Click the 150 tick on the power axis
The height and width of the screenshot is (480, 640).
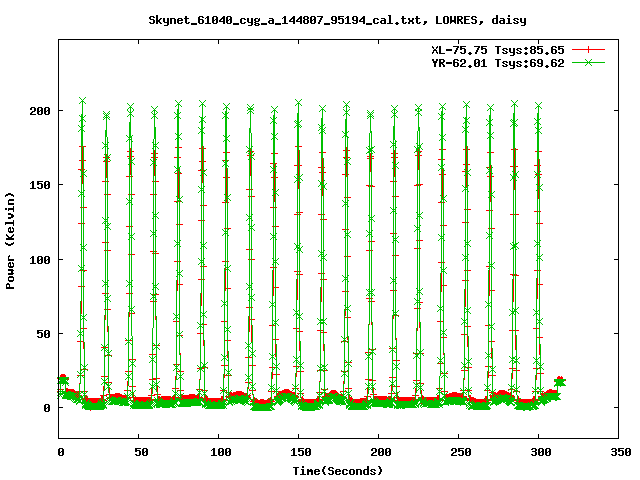tap(40, 185)
